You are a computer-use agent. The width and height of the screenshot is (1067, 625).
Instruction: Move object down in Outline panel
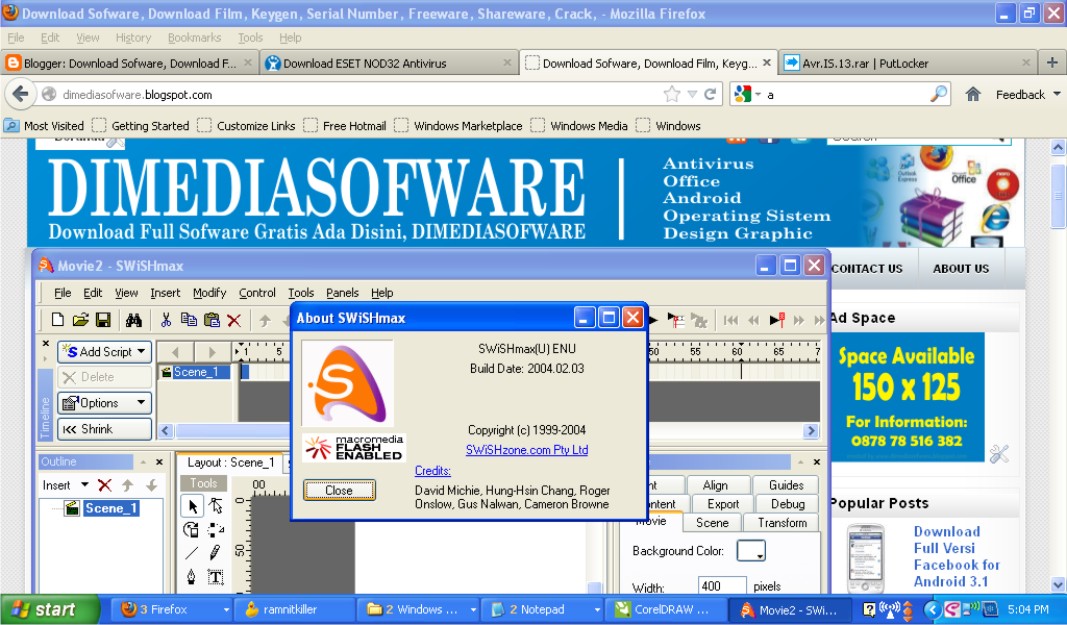click(151, 485)
